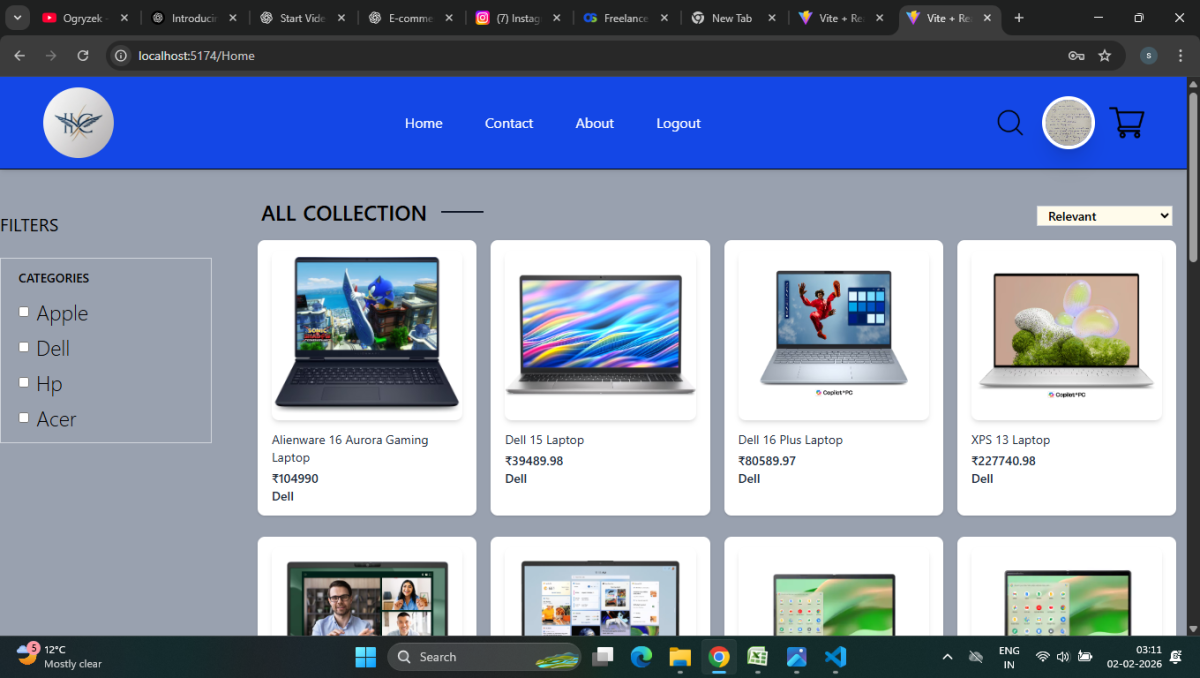This screenshot has height=678, width=1200.
Task: Switch to the New Tab browser tab
Action: click(x=731, y=18)
